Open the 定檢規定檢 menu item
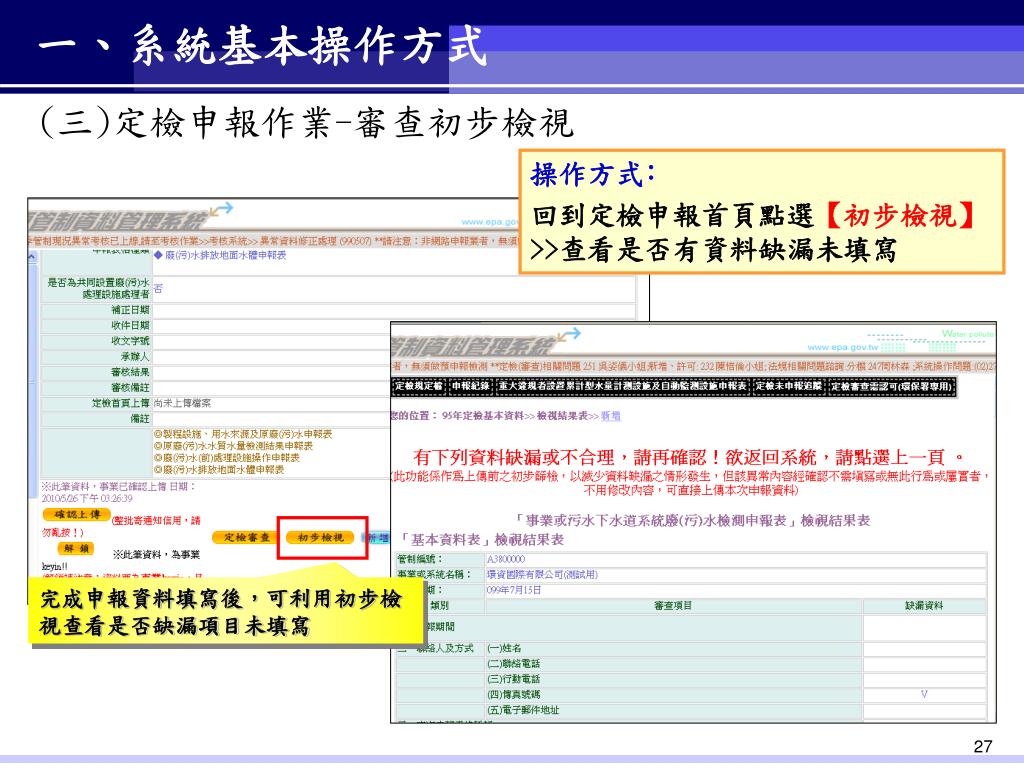Image resolution: width=1024 pixels, height=768 pixels. [x=419, y=386]
